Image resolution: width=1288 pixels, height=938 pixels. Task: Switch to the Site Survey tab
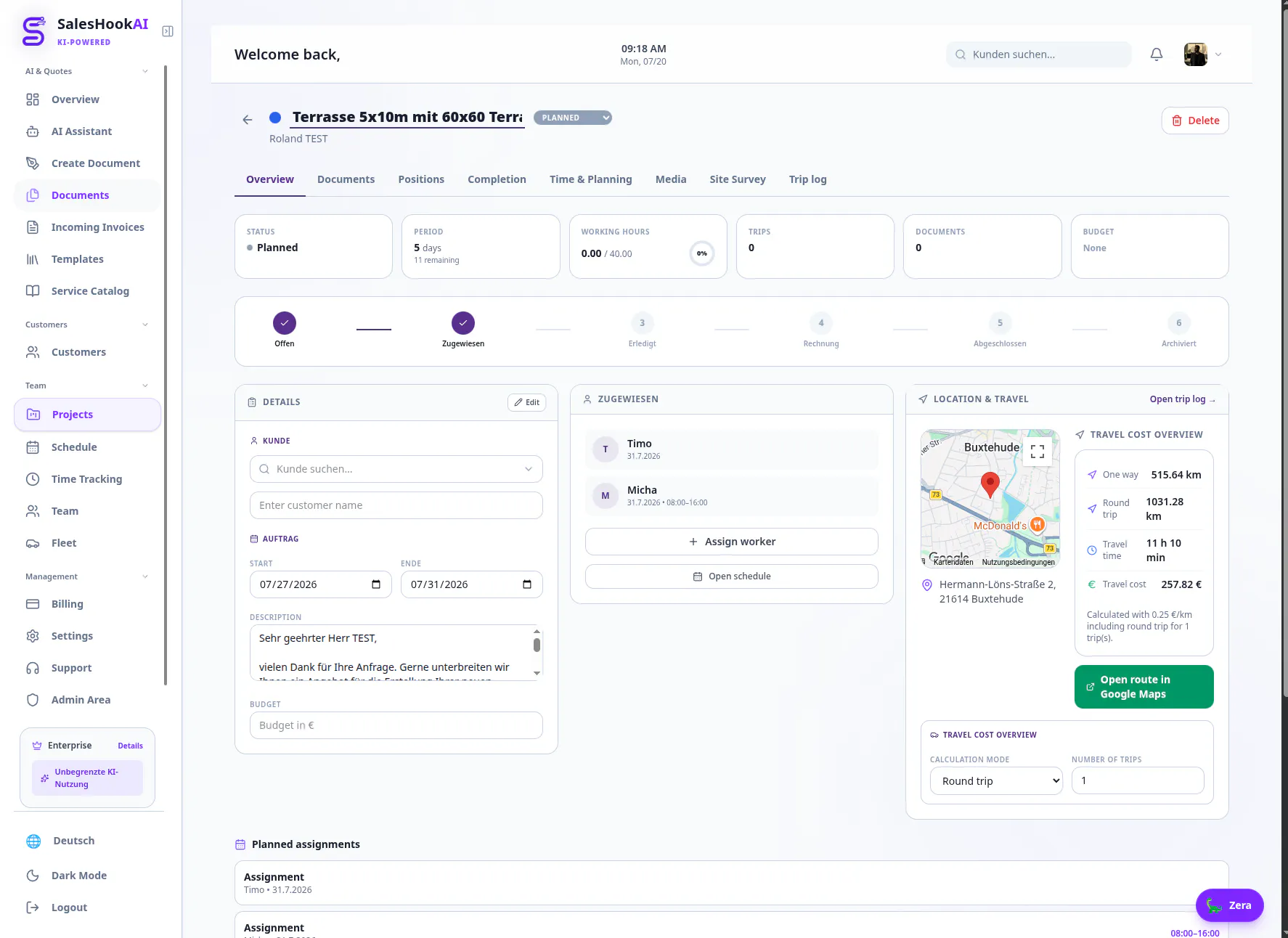738,179
